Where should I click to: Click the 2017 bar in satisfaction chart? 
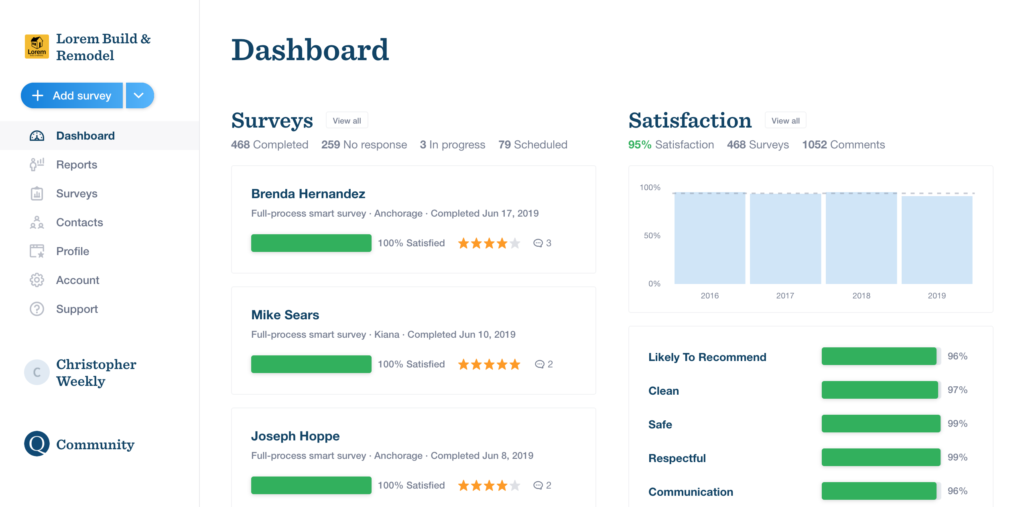pos(785,239)
